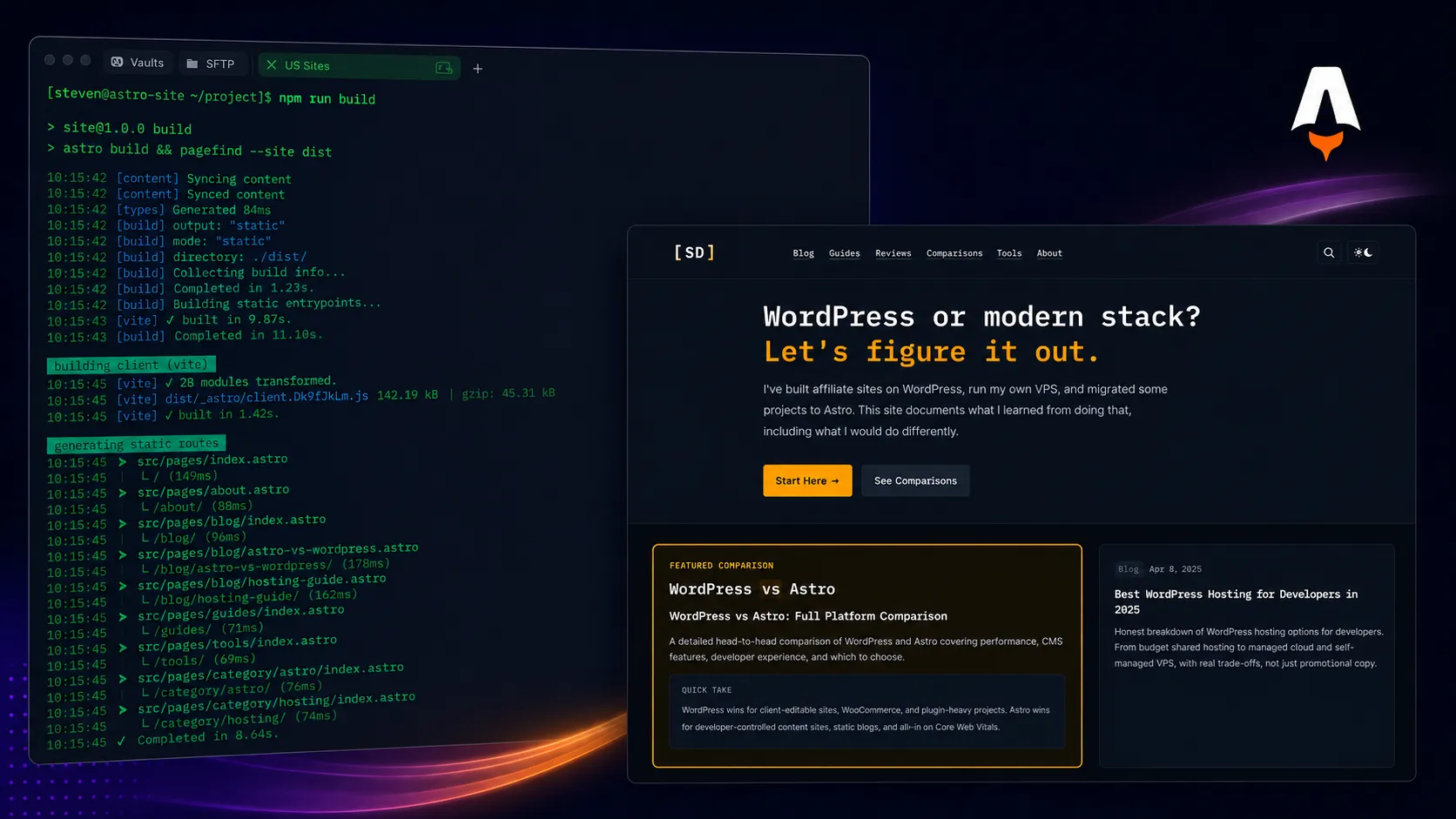Click the Blog tag on hosting post card

[1128, 569]
